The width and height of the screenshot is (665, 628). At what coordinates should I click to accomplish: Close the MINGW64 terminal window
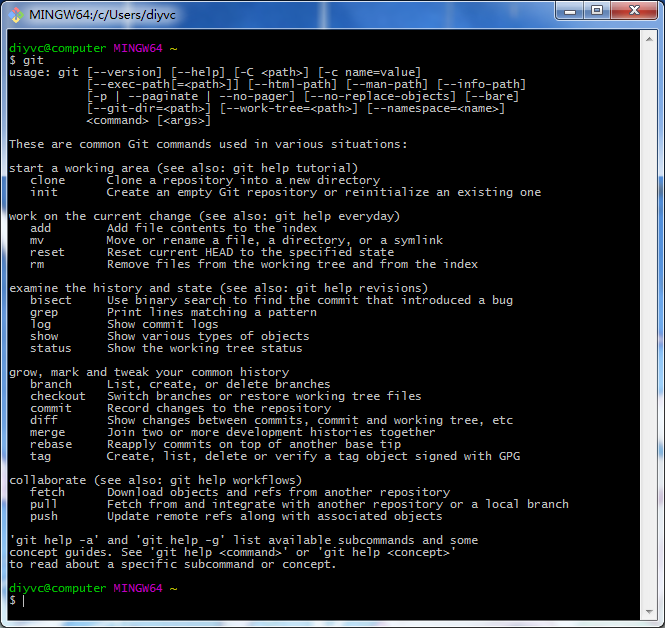(634, 11)
